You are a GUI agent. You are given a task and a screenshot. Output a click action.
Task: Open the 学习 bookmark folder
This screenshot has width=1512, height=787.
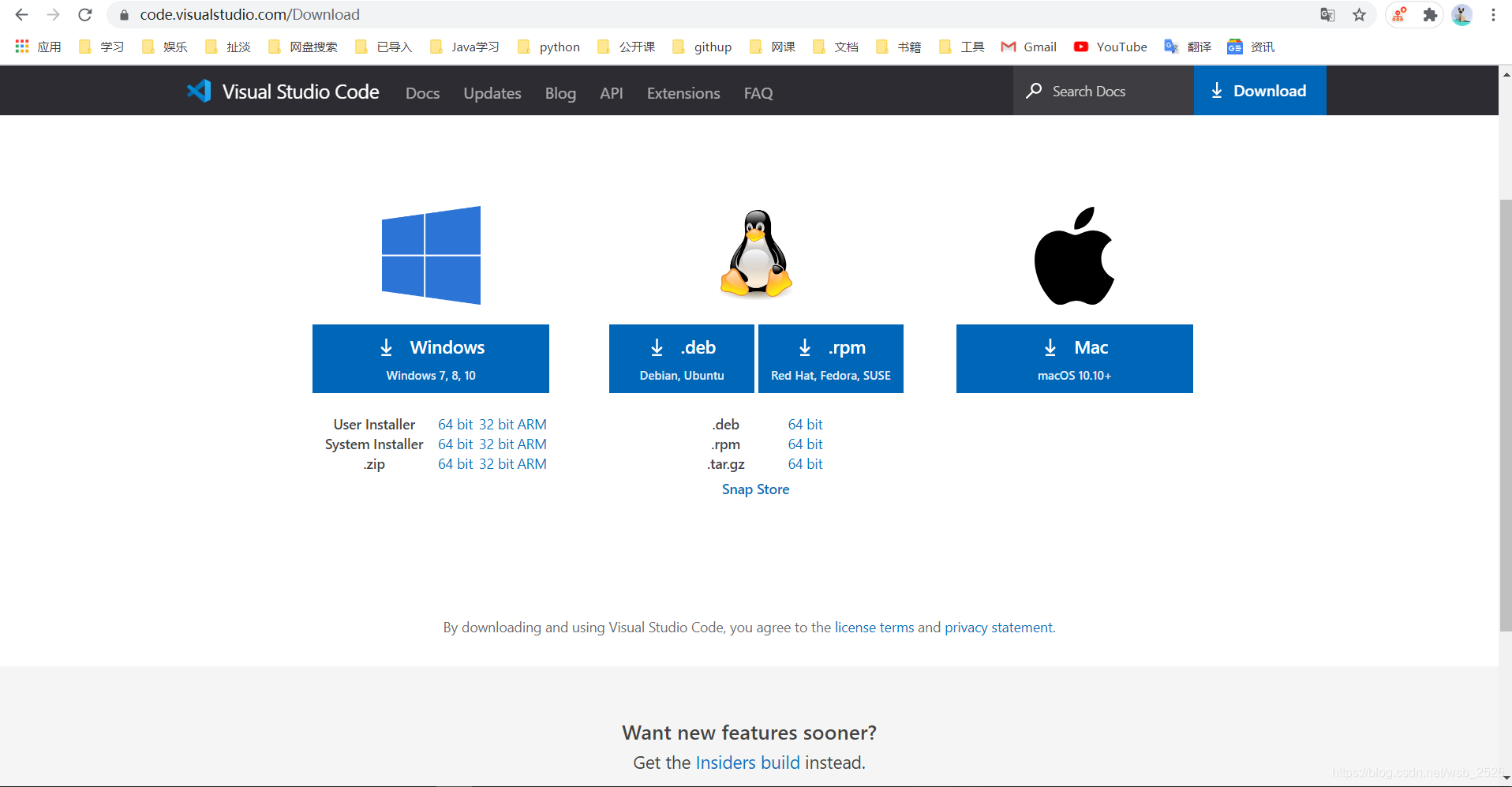101,47
